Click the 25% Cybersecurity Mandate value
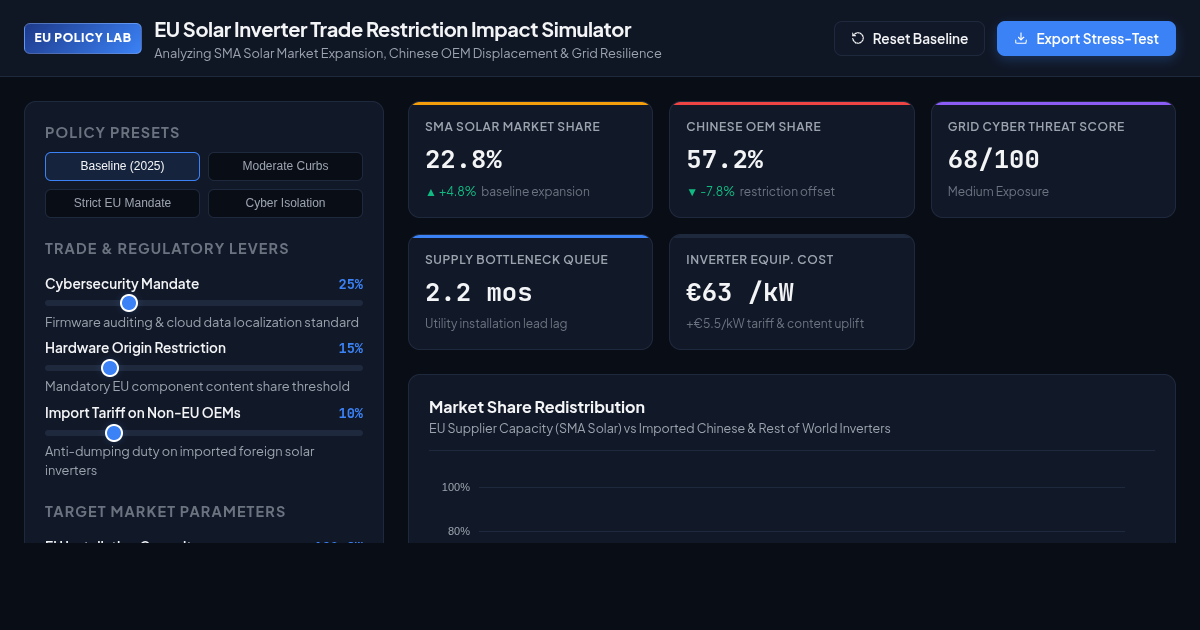Screen dimensions: 1200x630 pos(350,284)
